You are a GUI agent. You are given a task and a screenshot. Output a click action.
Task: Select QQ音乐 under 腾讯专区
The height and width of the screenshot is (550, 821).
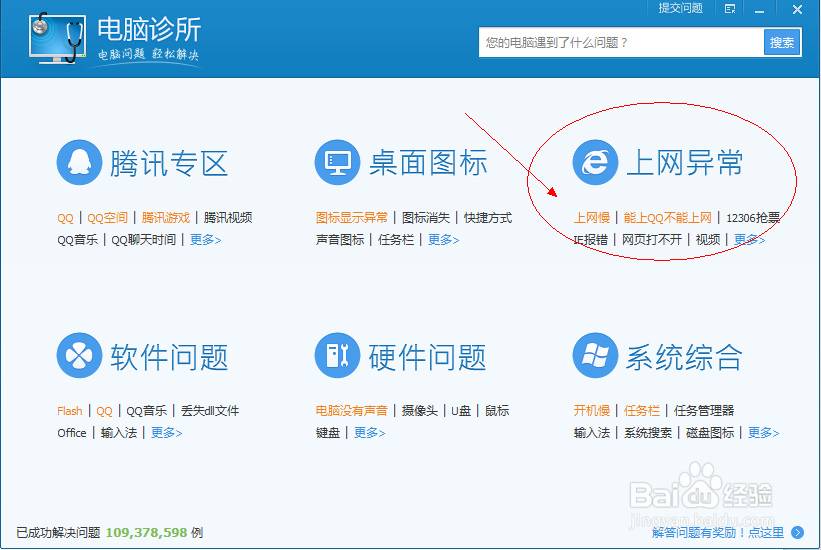pyautogui.click(x=77, y=240)
